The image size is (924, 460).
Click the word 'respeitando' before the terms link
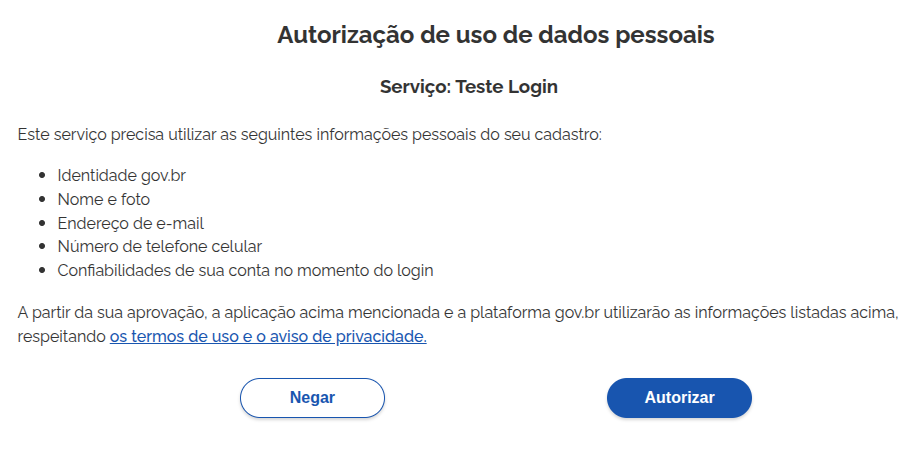coord(61,337)
